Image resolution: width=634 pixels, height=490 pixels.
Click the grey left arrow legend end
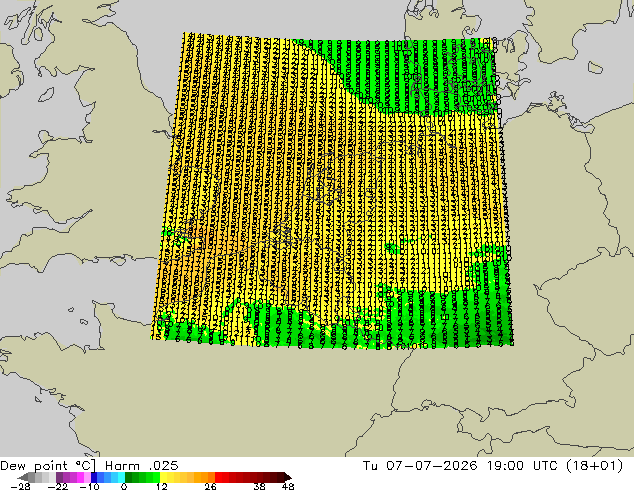tap(23, 477)
